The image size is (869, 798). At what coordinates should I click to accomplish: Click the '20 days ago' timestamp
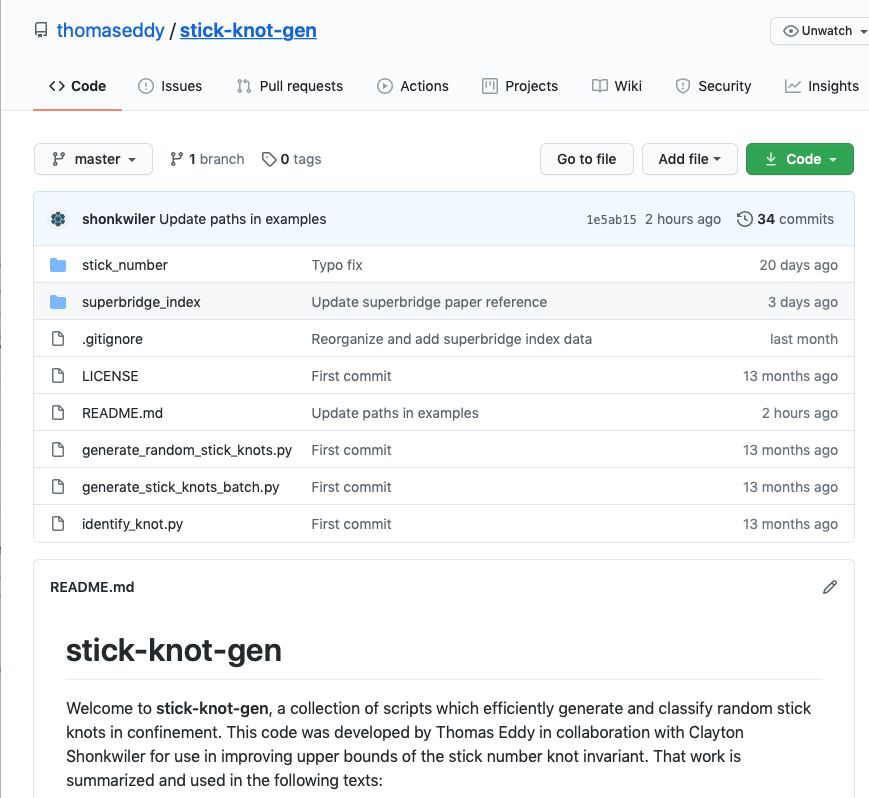[799, 265]
